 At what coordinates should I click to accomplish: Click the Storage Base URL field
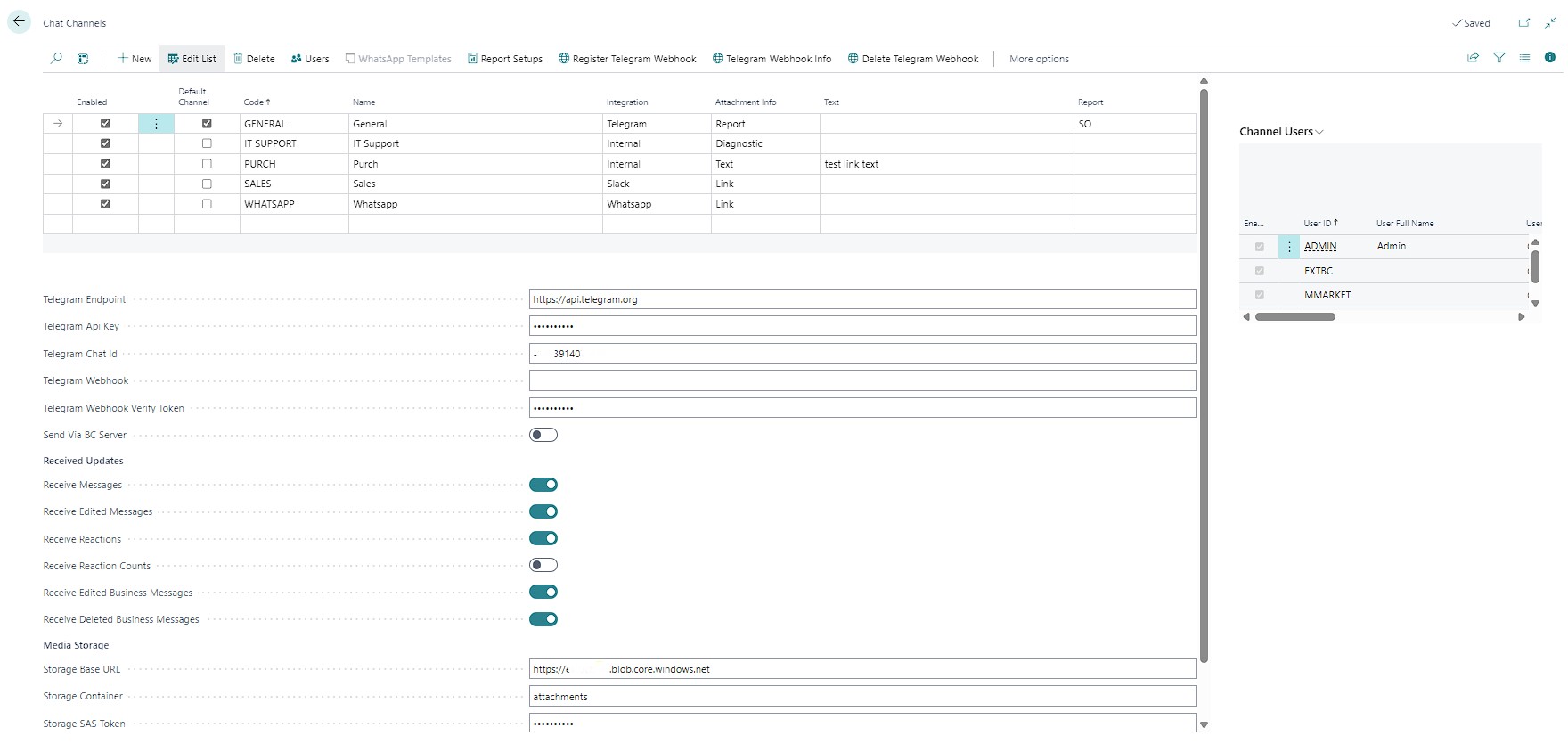[x=862, y=669]
